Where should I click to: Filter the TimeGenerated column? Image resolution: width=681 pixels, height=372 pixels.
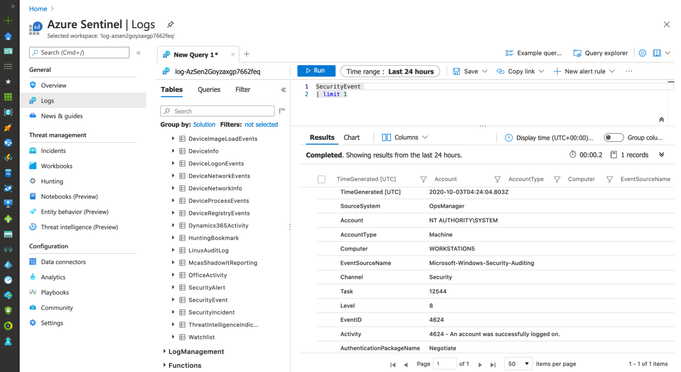tap(423, 179)
